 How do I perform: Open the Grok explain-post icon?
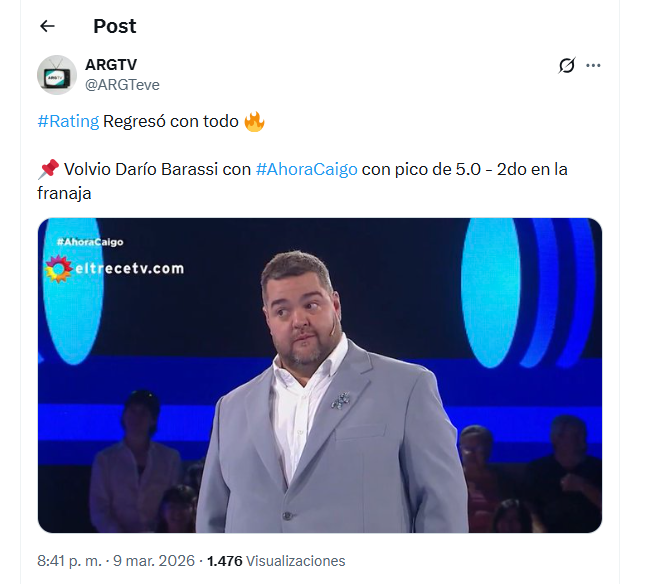(567, 66)
